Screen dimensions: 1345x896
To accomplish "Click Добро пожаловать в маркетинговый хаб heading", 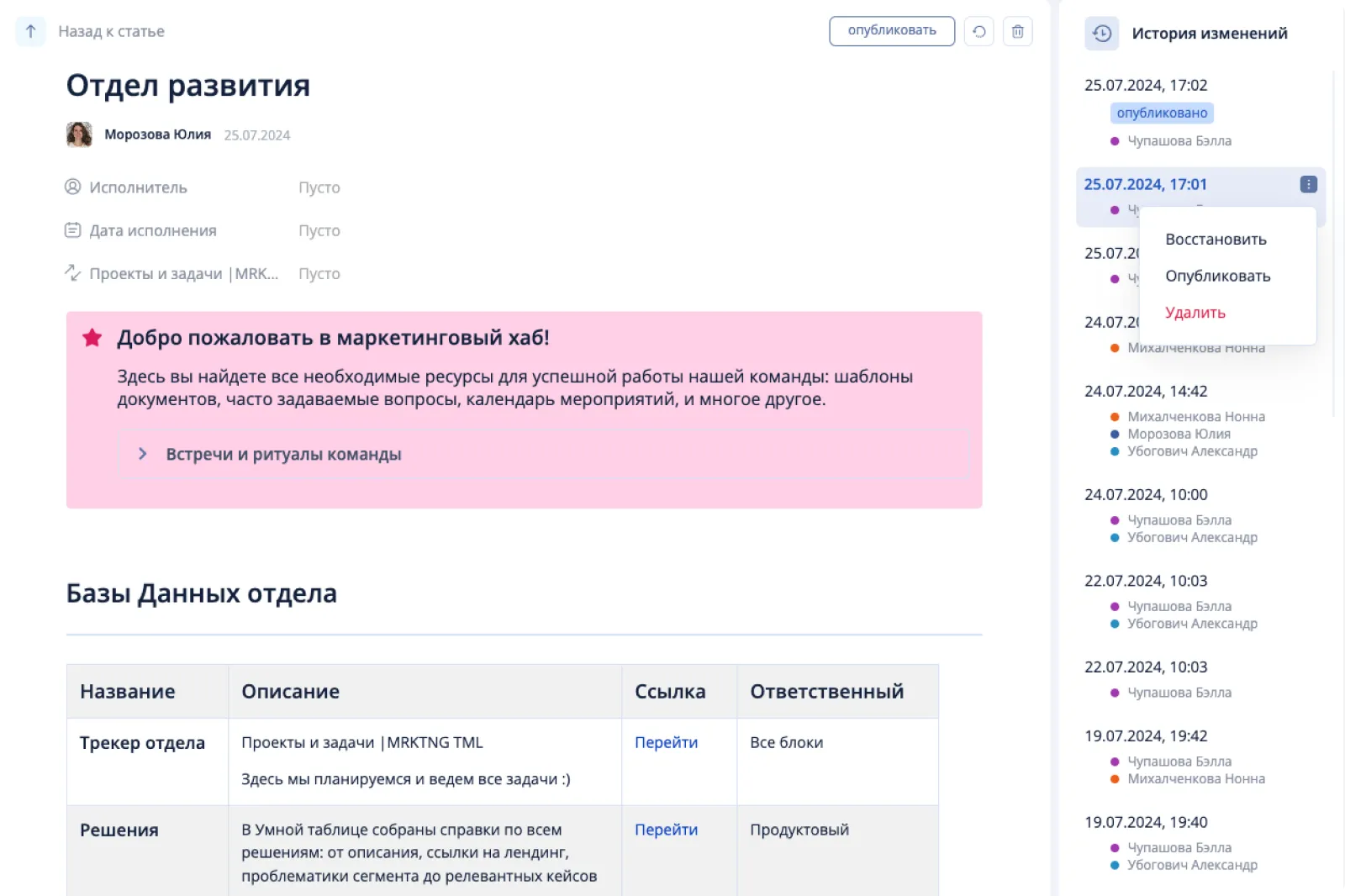I will click(333, 338).
